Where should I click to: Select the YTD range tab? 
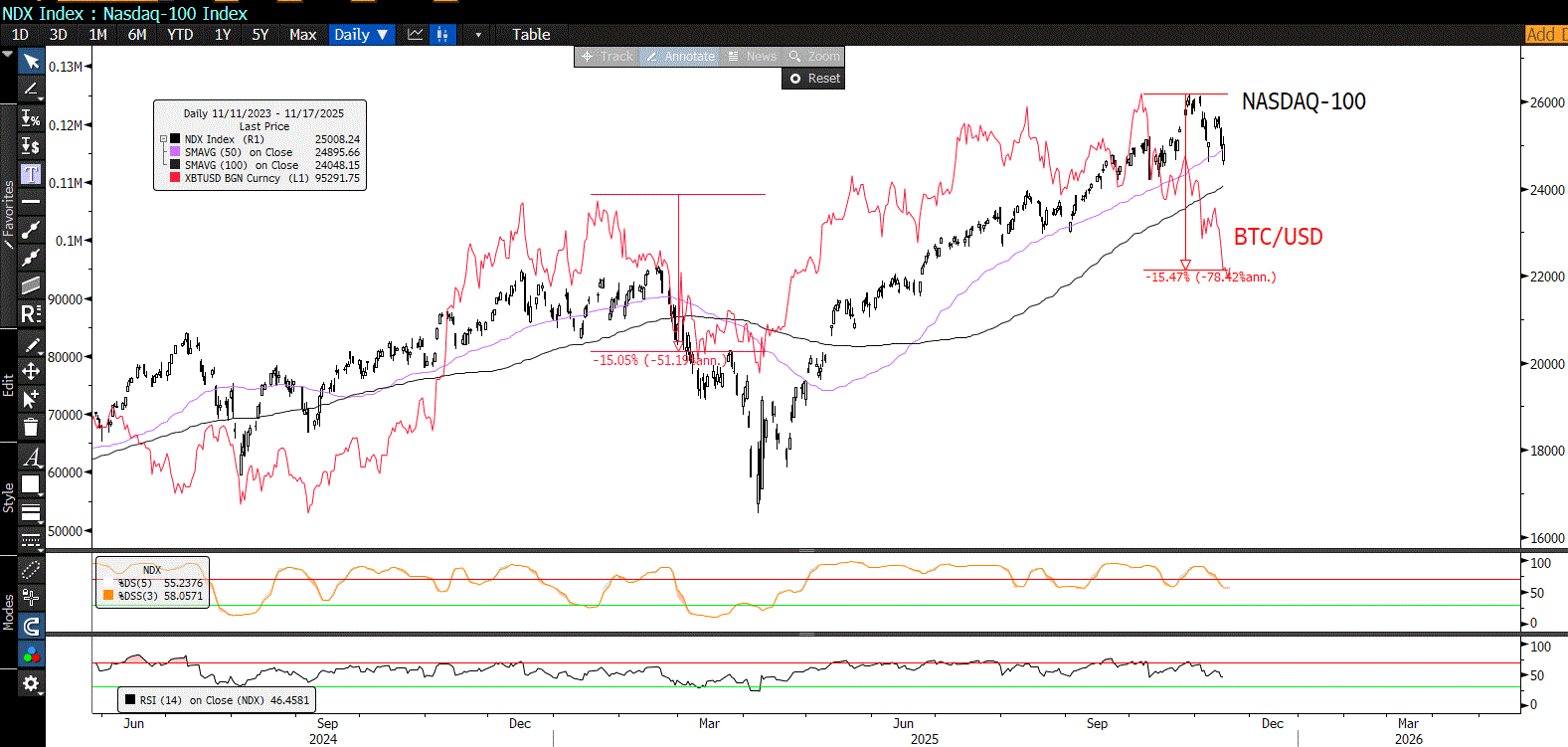(x=180, y=35)
